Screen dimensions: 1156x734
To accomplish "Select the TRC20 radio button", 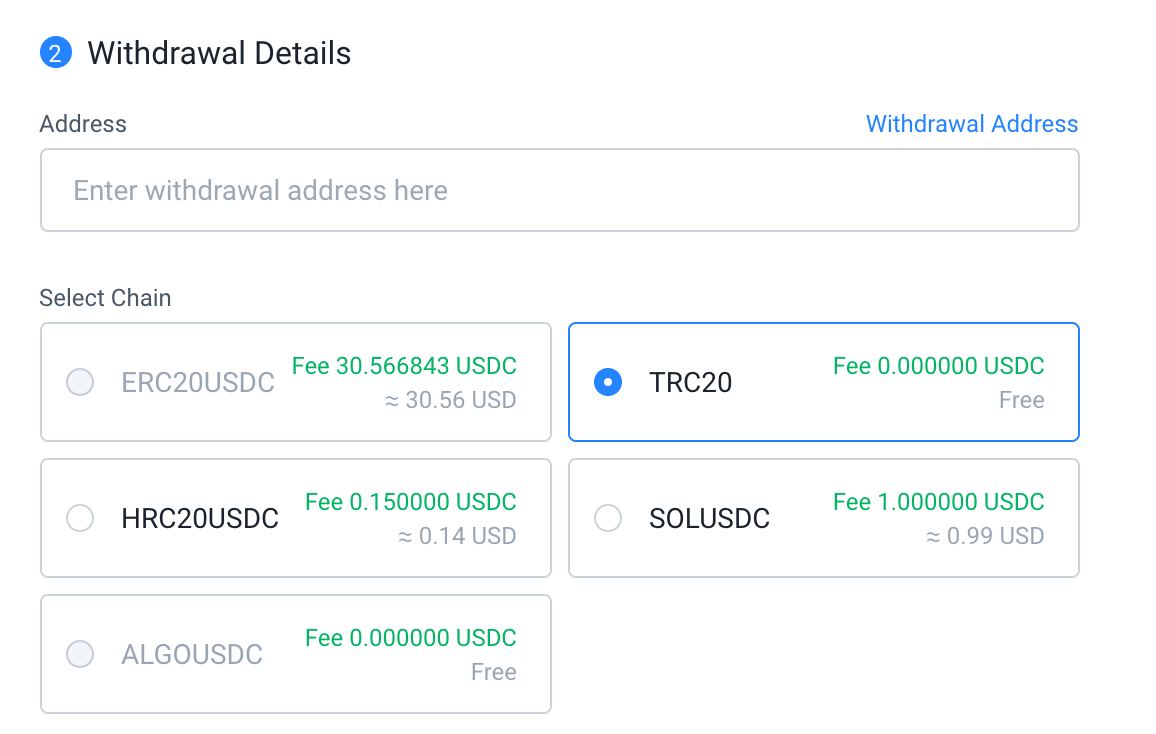I will click(x=608, y=382).
